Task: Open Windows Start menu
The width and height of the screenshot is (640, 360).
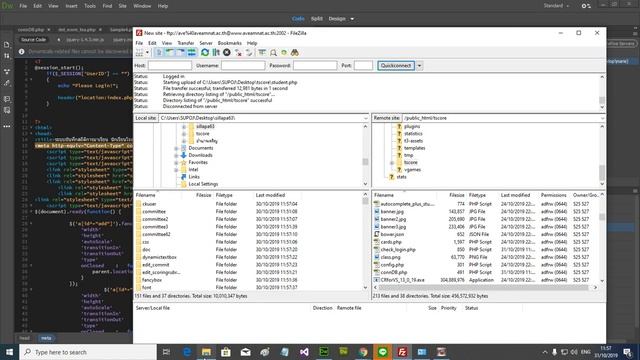Action: coord(9,352)
